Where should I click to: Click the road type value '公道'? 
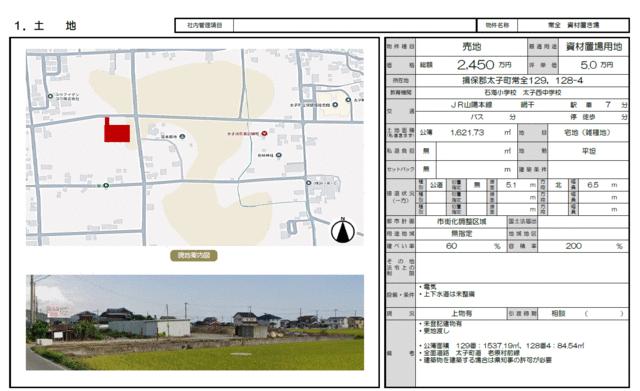point(436,185)
